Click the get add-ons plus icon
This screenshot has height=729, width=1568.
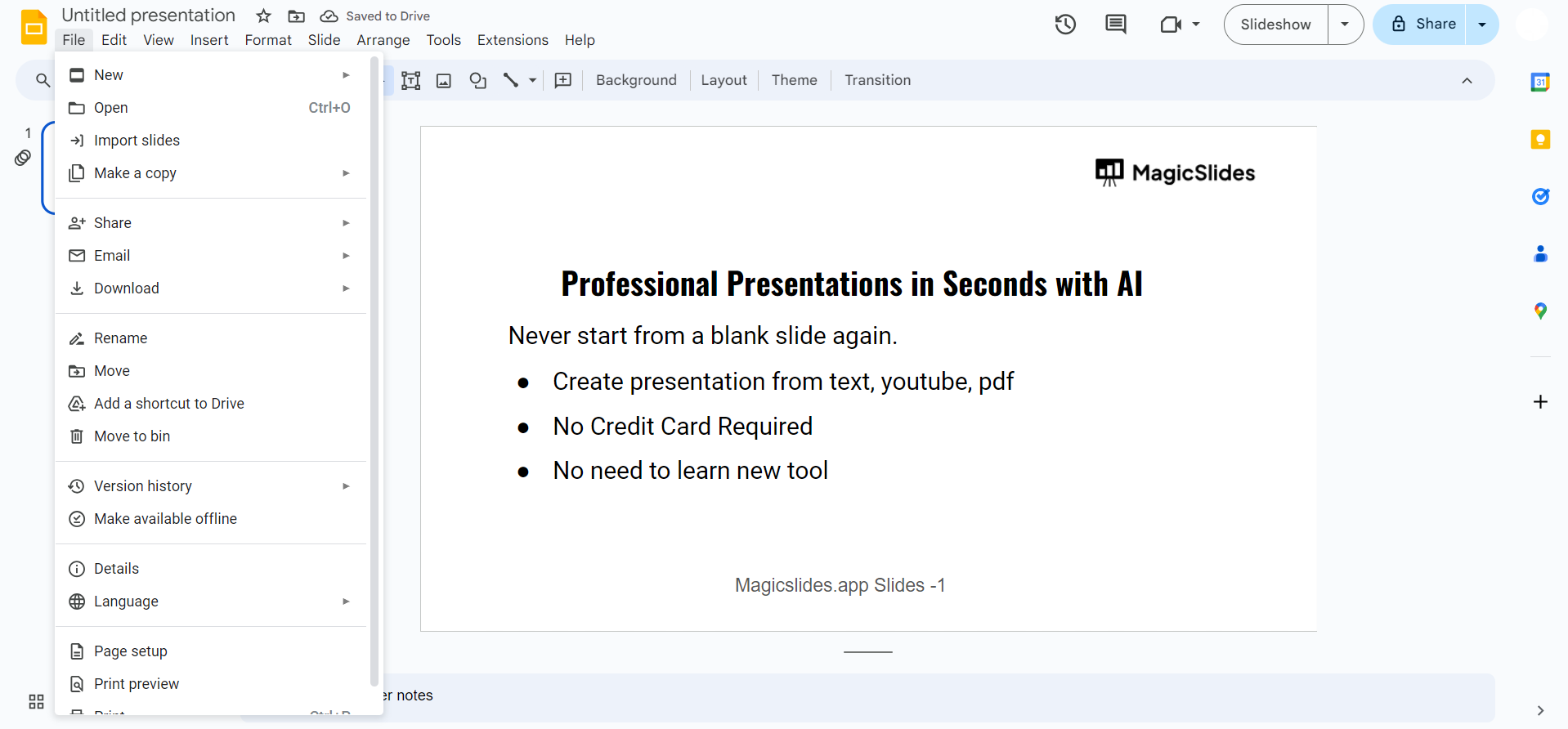click(1540, 401)
